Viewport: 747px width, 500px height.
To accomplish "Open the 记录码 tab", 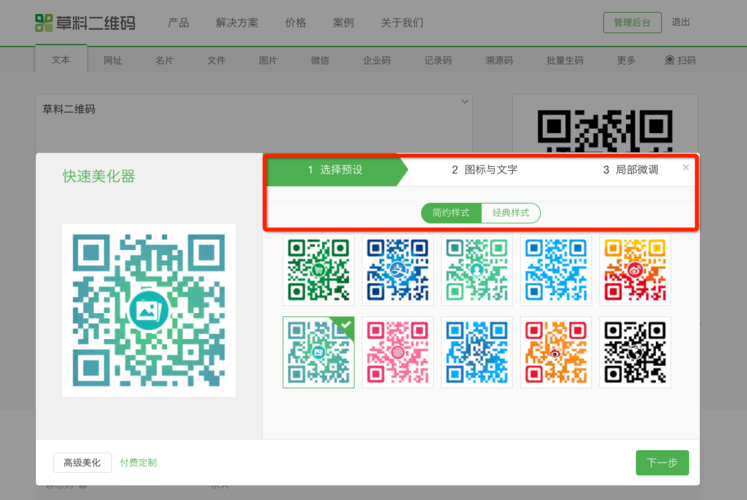I will click(438, 60).
